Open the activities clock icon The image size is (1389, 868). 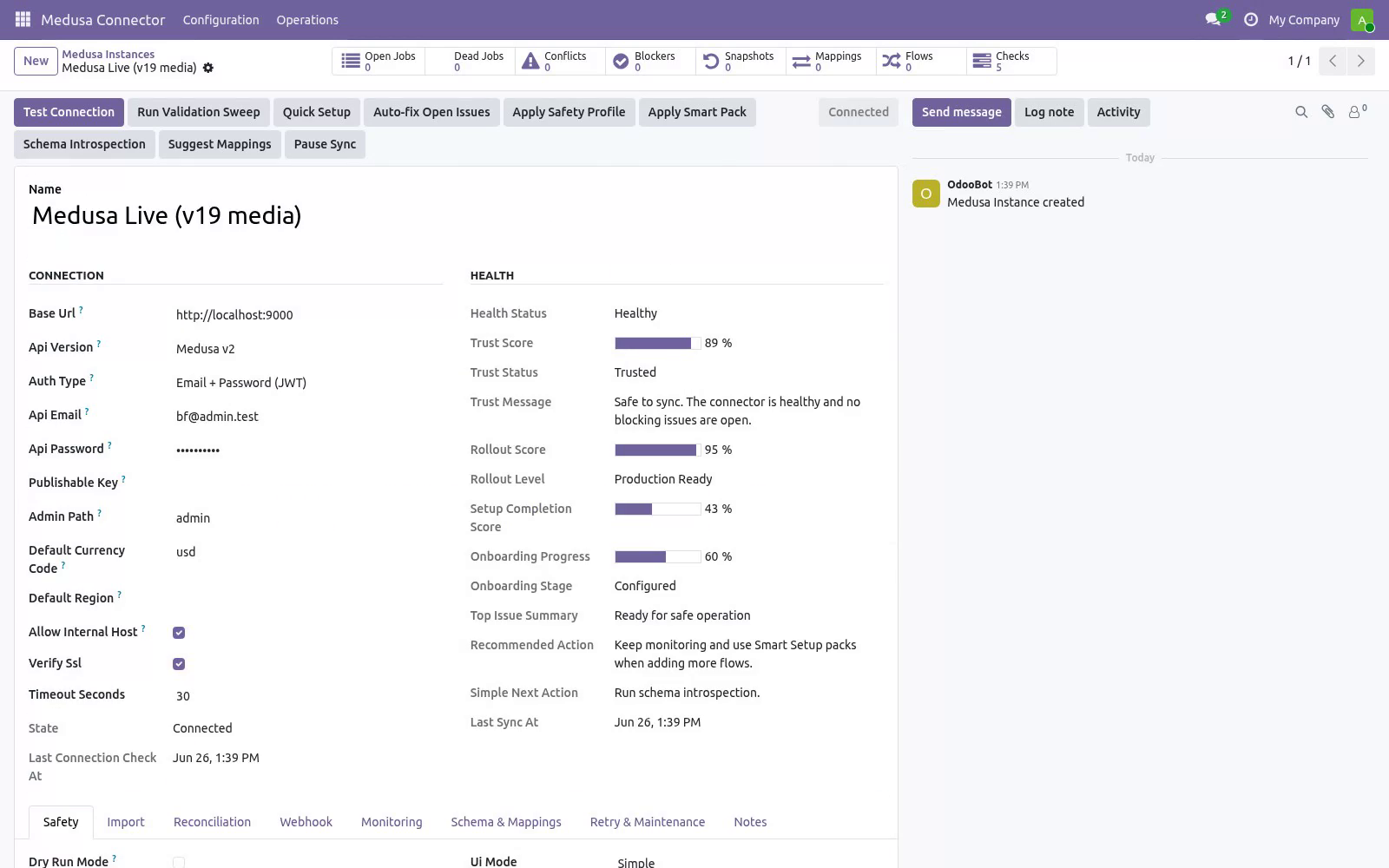click(1251, 19)
